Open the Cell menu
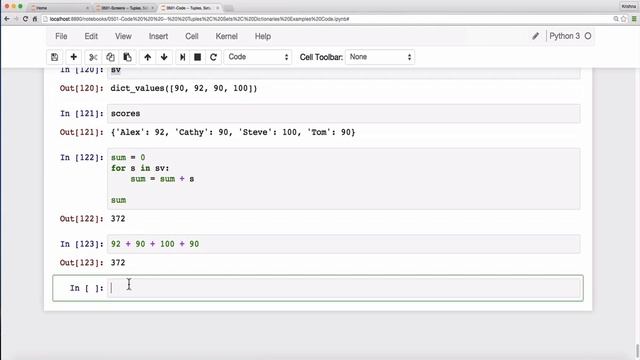The image size is (640, 360). coord(191,36)
